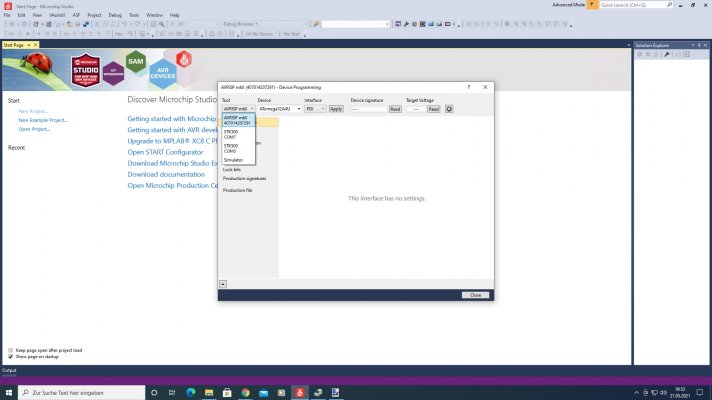Open the Tools menu
Image resolution: width=712 pixels, height=400 pixels.
click(x=134, y=15)
